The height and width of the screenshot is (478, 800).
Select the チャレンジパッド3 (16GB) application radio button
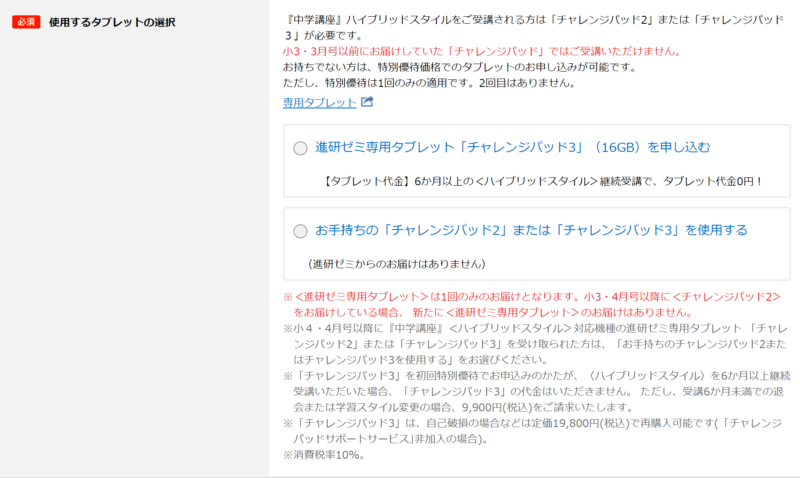click(x=300, y=148)
